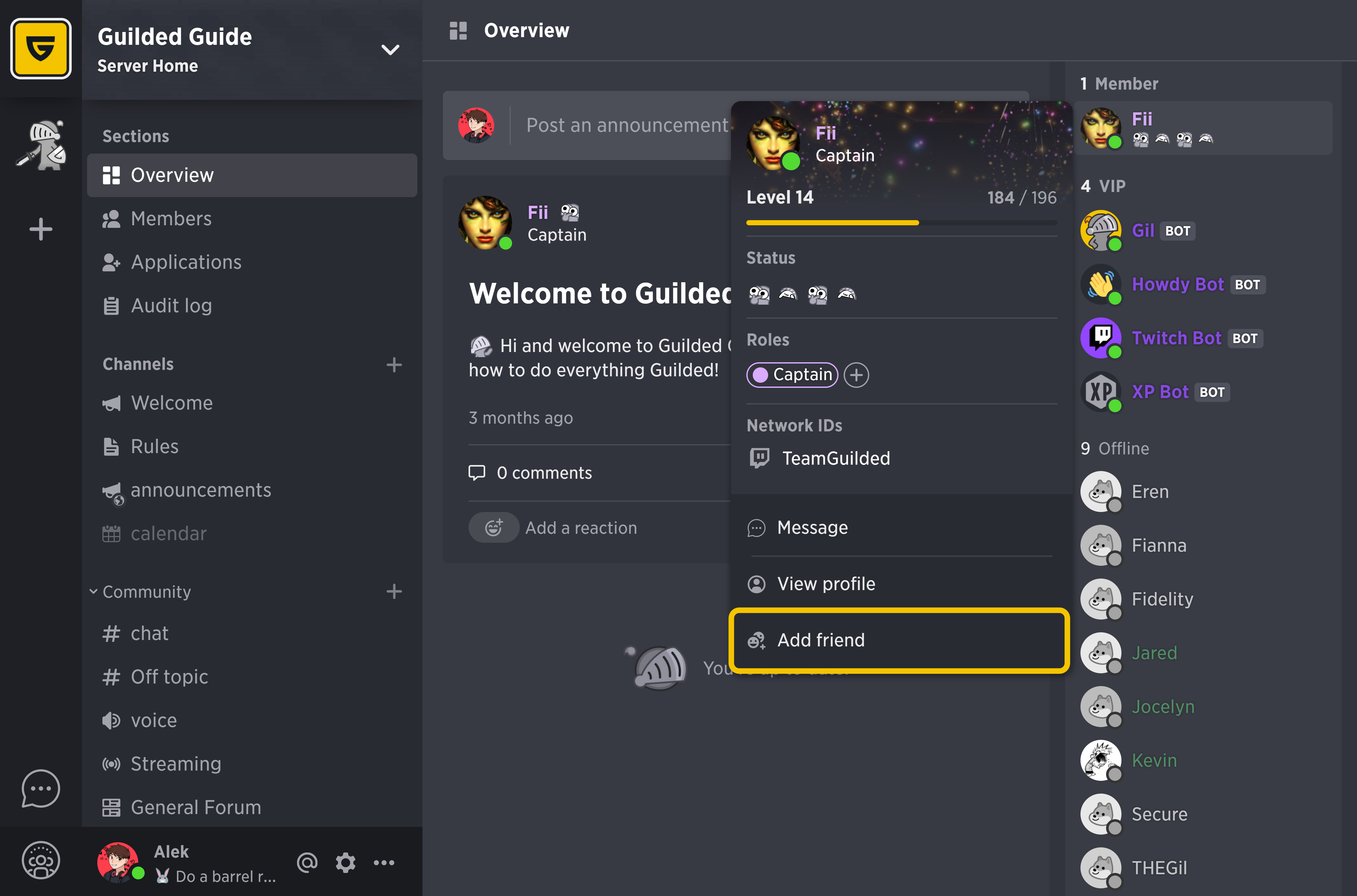Open Gil bot avatar in member list
Screen dimensions: 1357x896
tap(1101, 230)
